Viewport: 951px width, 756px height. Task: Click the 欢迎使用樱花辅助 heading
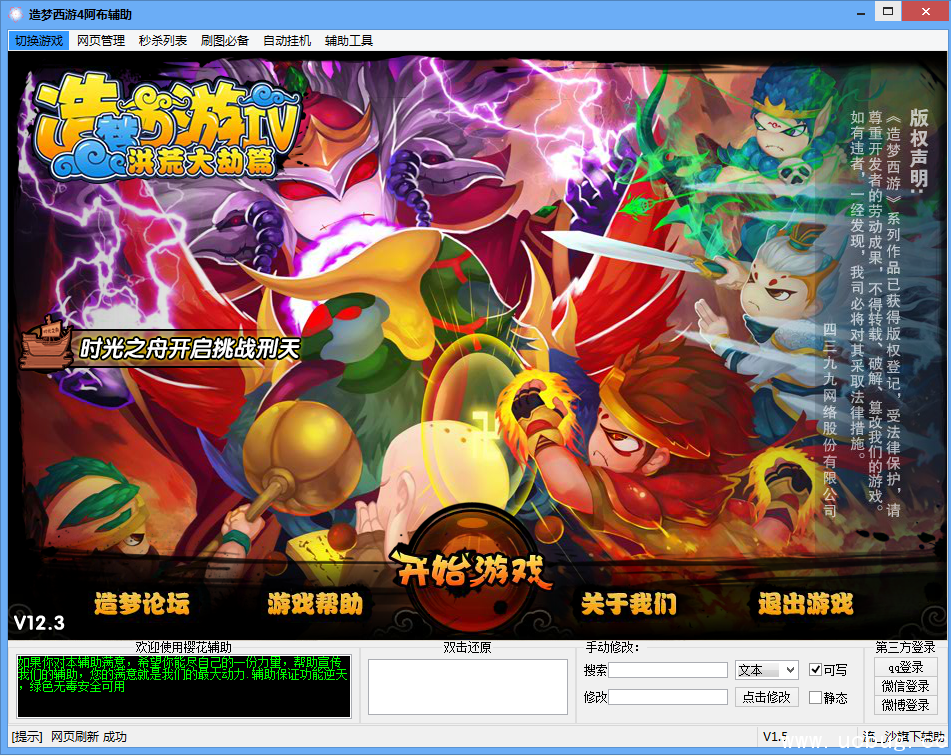pos(183,647)
